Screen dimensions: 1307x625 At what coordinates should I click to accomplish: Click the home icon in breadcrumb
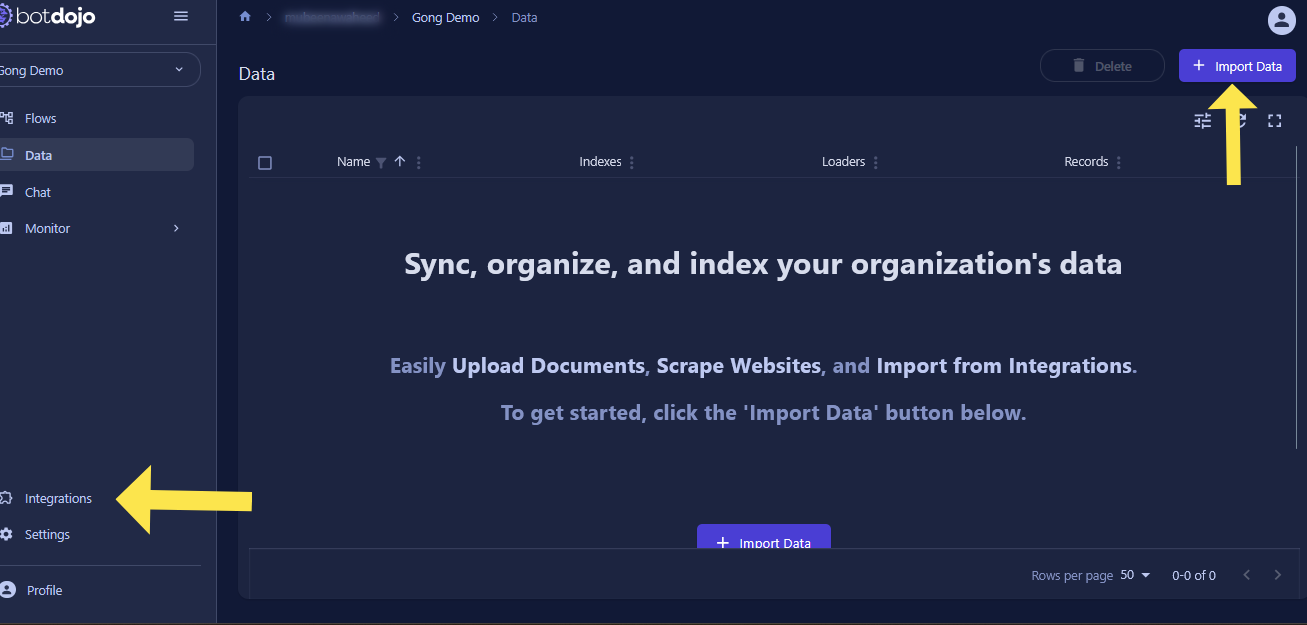[x=245, y=17]
